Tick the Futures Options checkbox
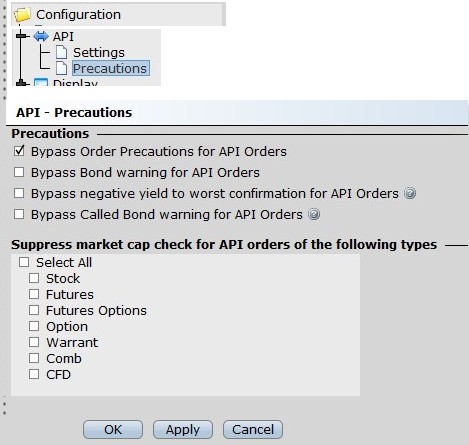This screenshot has width=469, height=445. click(34, 310)
